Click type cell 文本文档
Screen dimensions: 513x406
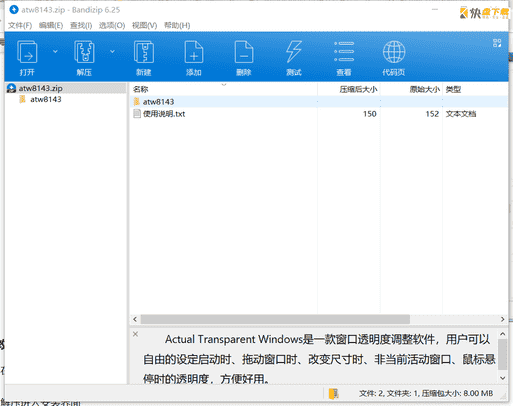point(461,114)
